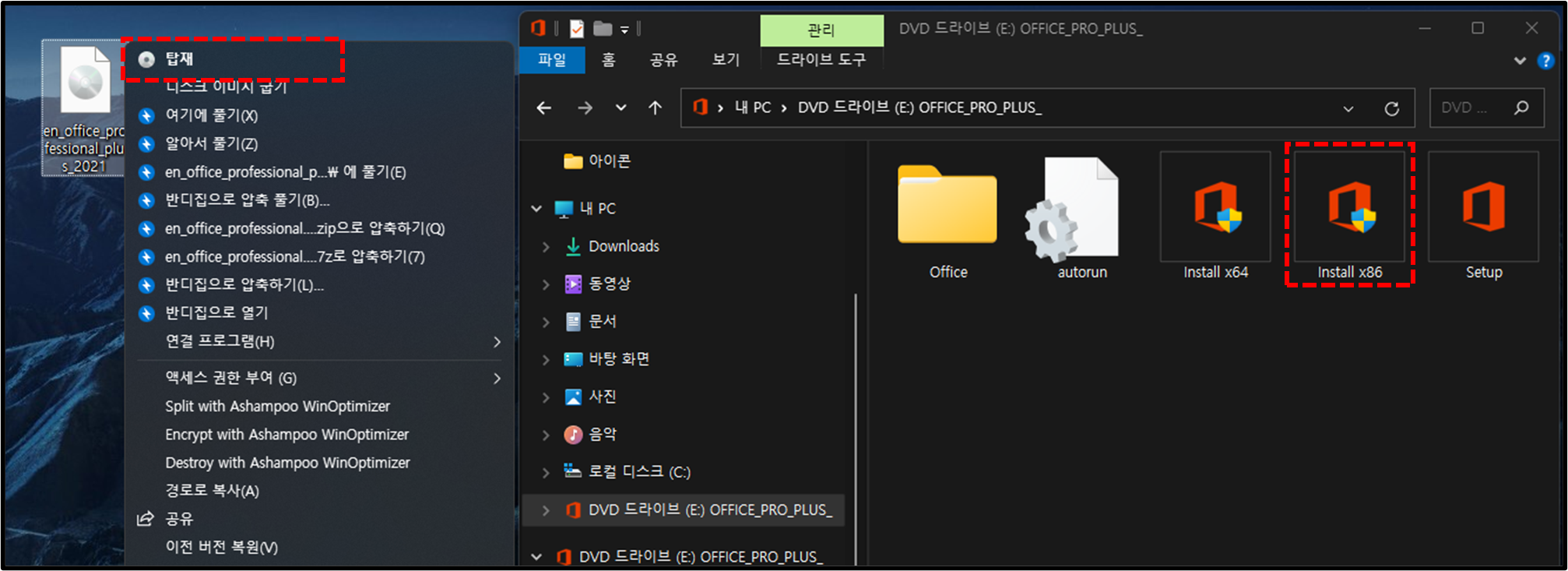The height and width of the screenshot is (571, 1568).
Task: Select 7z로 압축하기(7) entry
Action: [295, 256]
